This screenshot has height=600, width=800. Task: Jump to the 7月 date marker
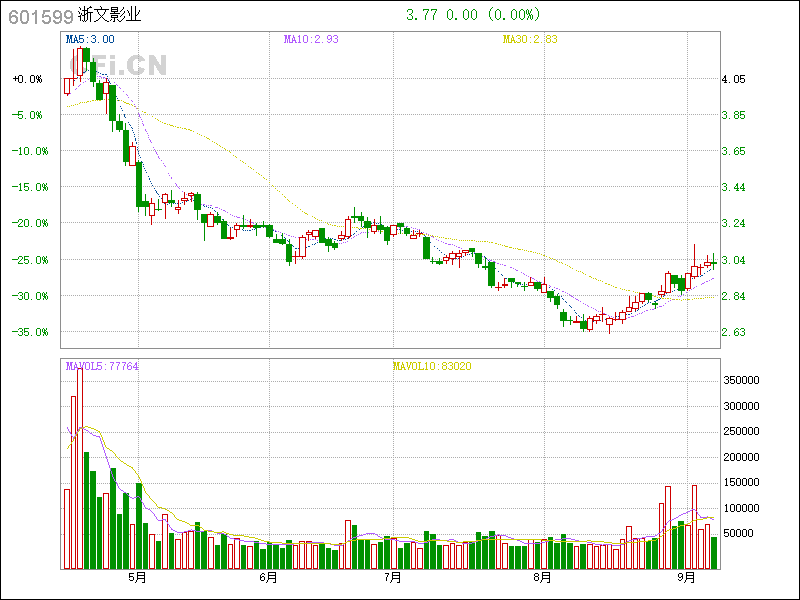pyautogui.click(x=393, y=578)
